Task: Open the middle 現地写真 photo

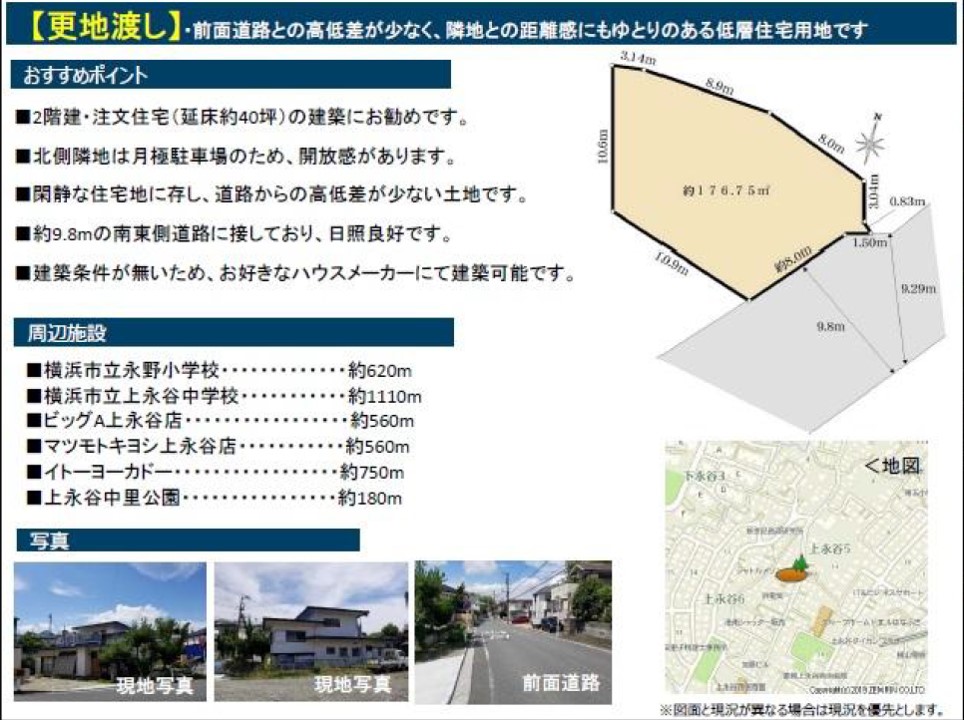Action: pyautogui.click(x=311, y=631)
